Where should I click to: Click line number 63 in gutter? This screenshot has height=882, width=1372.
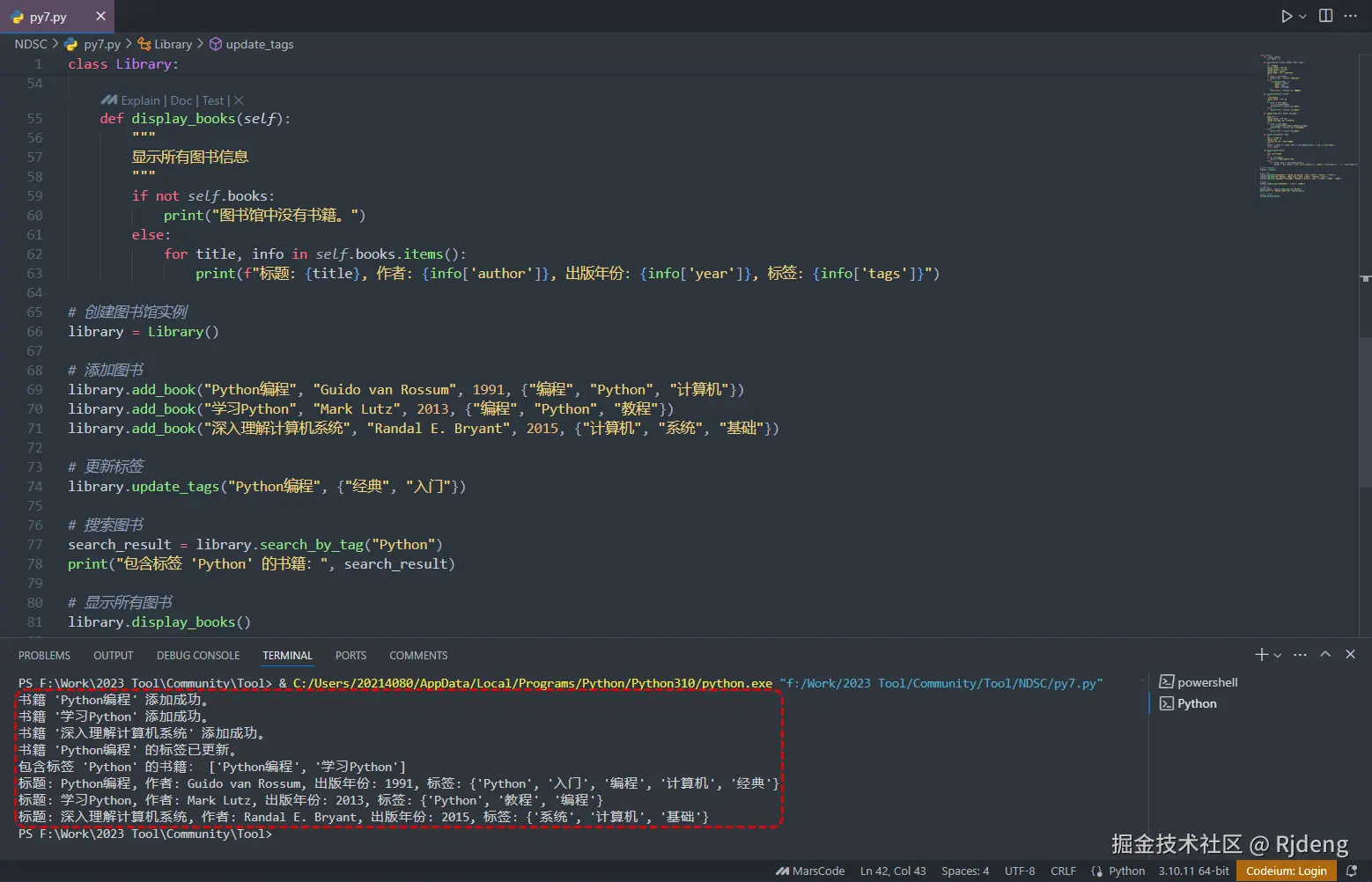(x=34, y=274)
